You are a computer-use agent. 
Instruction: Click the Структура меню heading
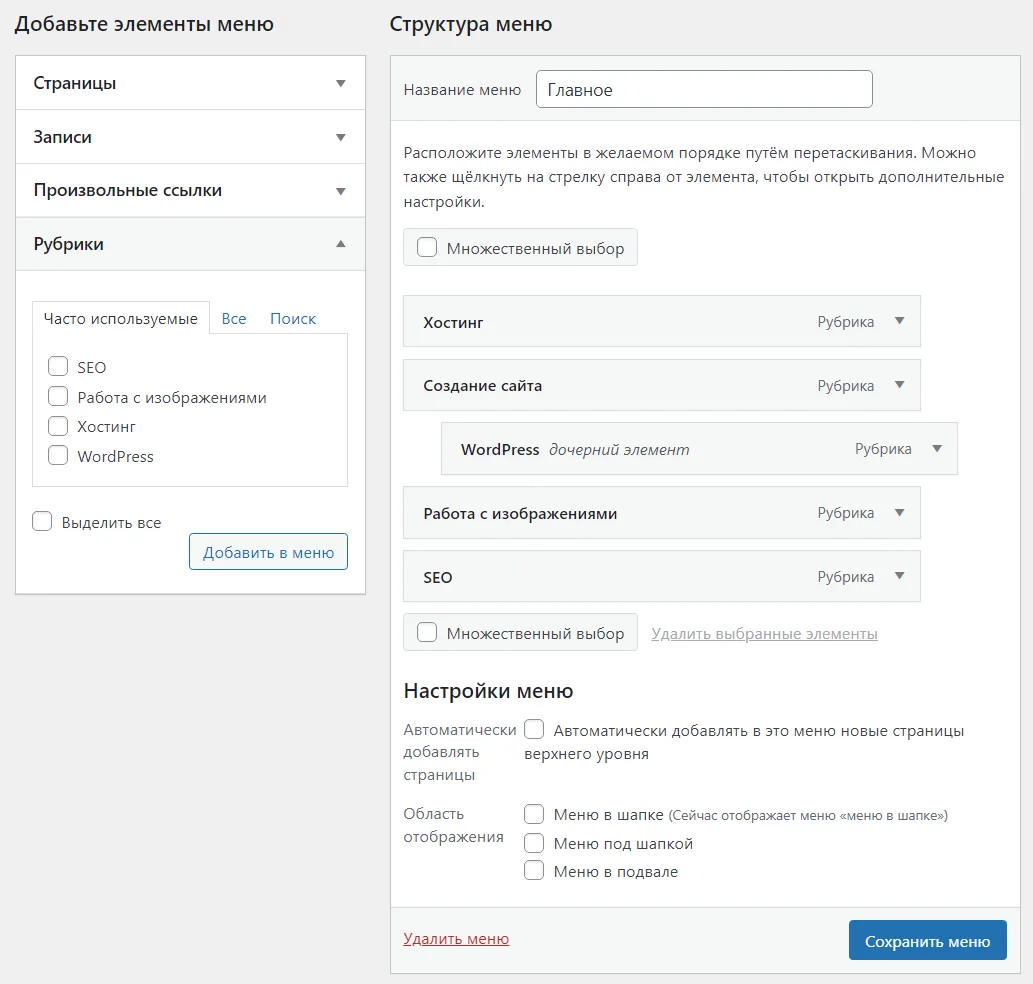coord(471,24)
